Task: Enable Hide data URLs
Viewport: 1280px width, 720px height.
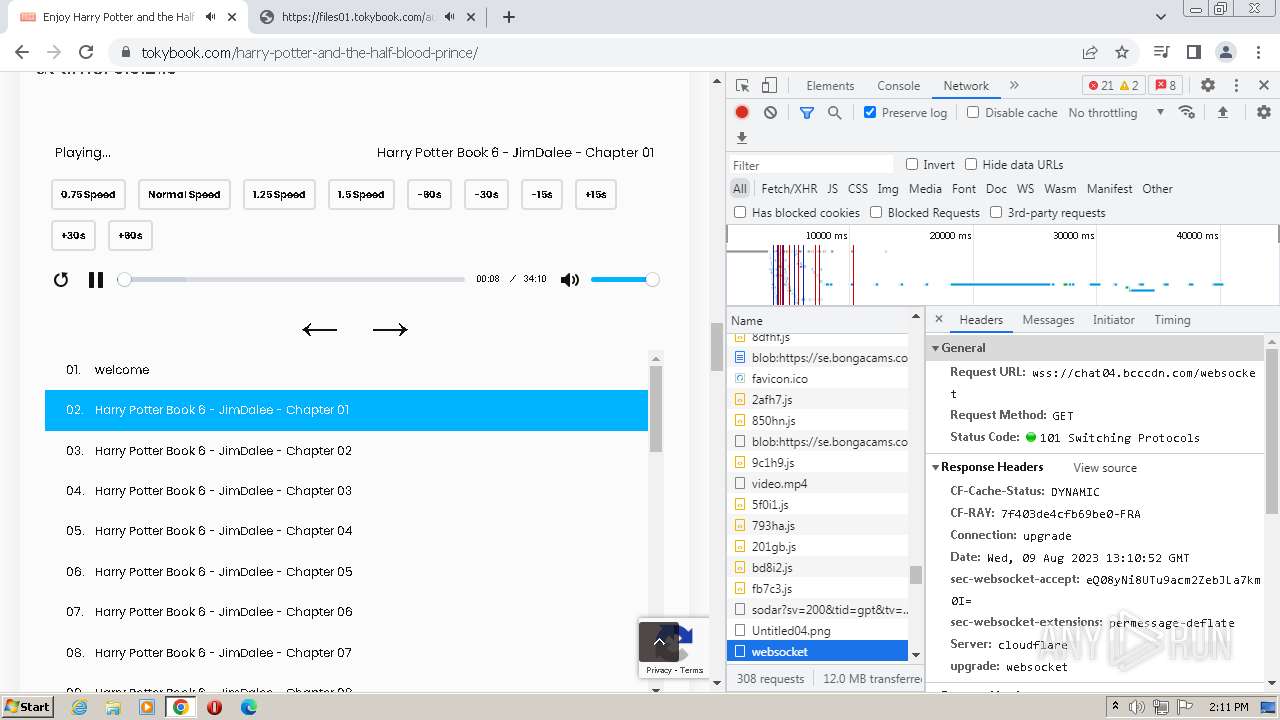Action: 971,164
